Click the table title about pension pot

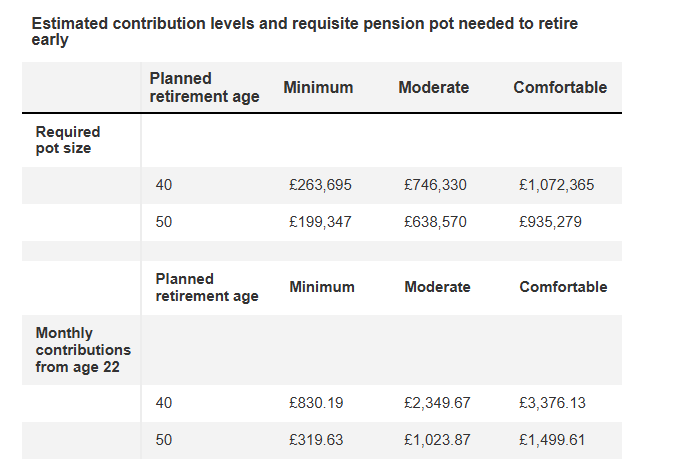(x=304, y=31)
